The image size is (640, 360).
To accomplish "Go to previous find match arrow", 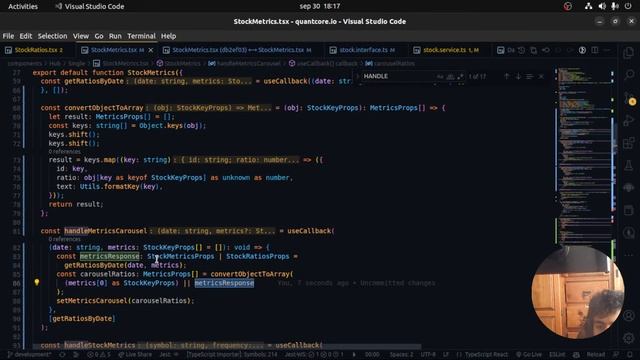I will (x=507, y=76).
